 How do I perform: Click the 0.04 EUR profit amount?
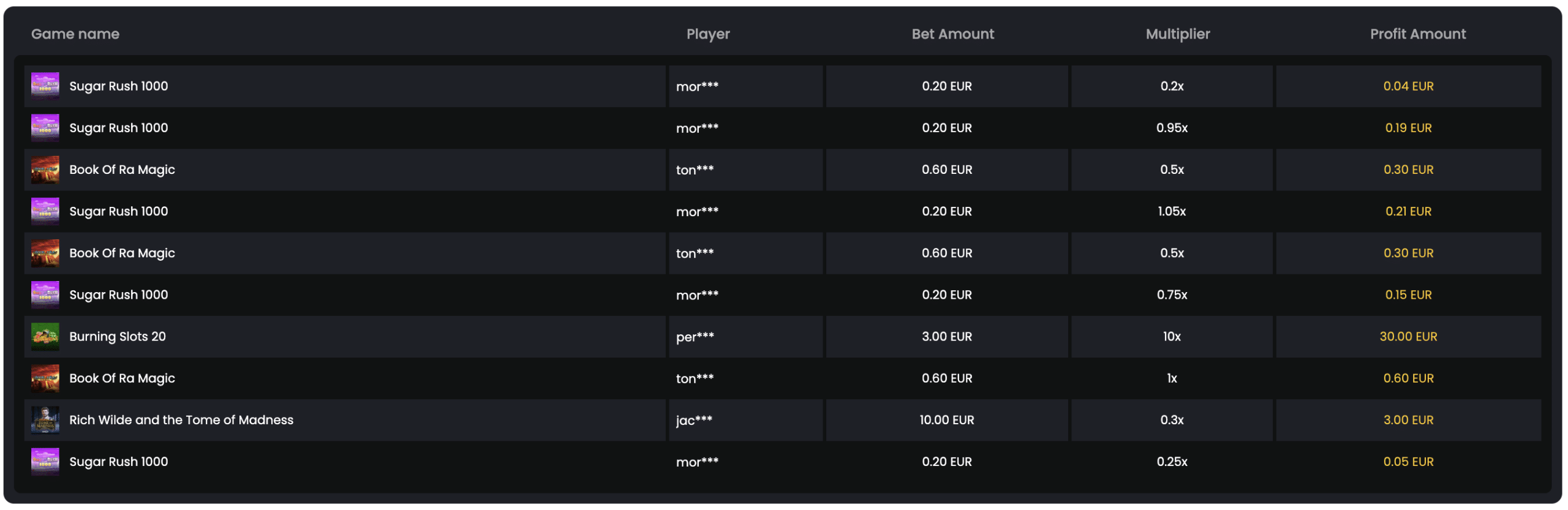(1408, 86)
